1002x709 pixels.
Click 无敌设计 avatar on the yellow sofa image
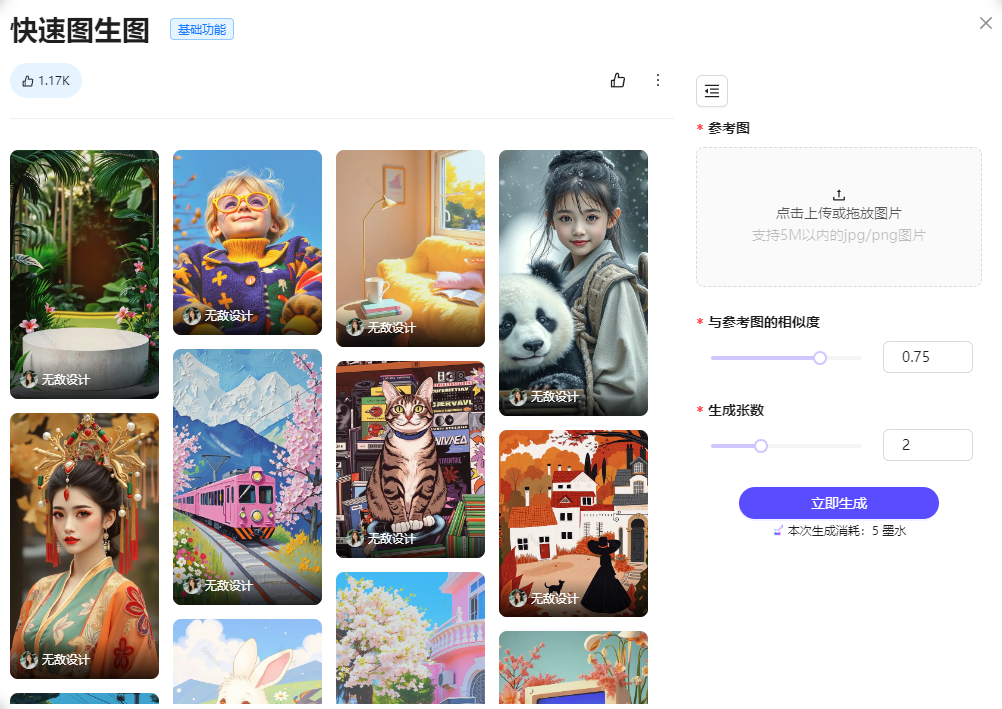355,328
